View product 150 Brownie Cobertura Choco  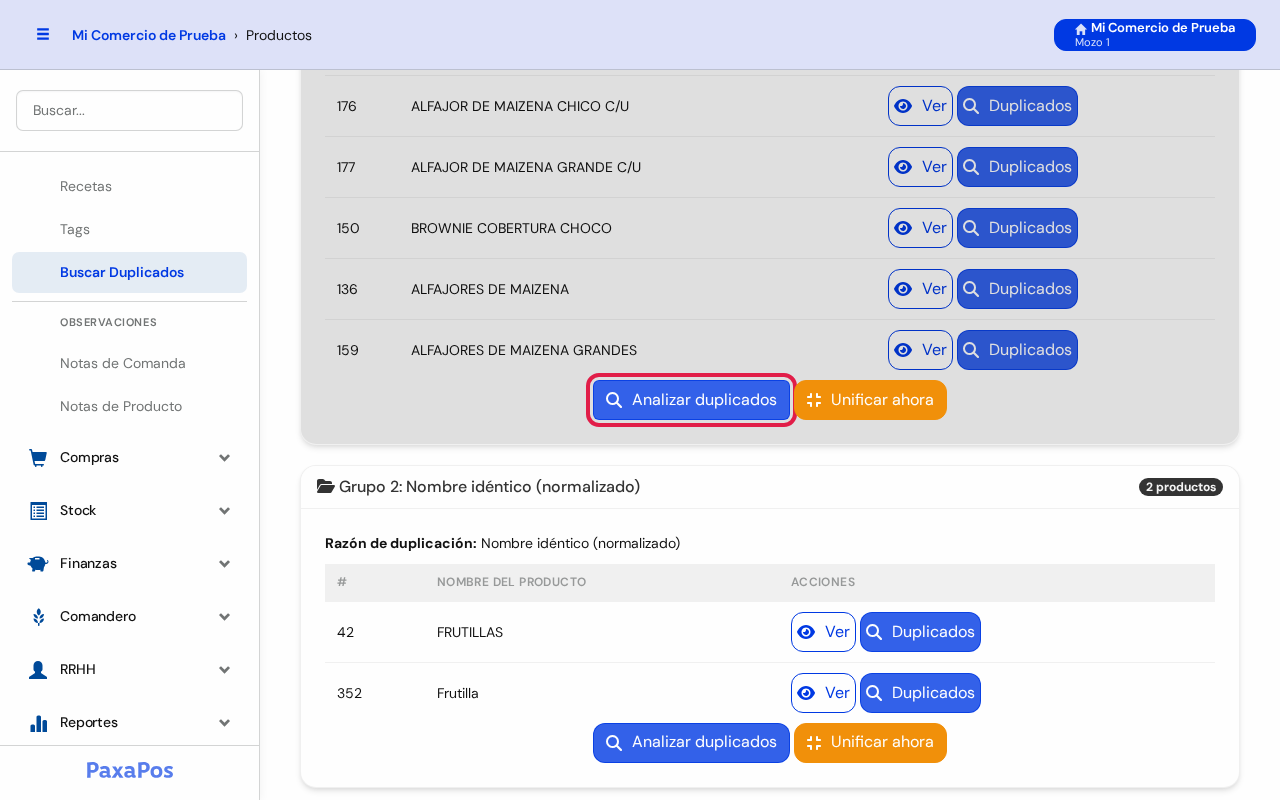click(x=920, y=228)
